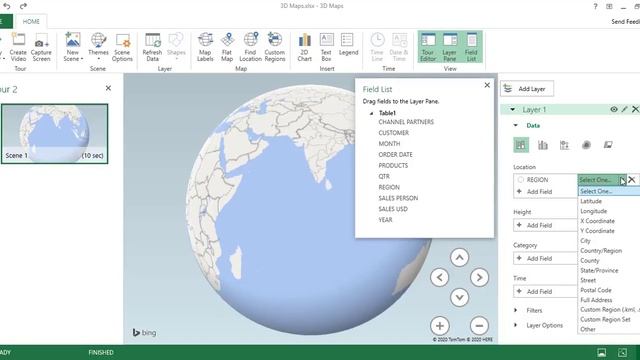Toggle Layer 1 visibility eye
640x360 pixels.
click(613, 109)
